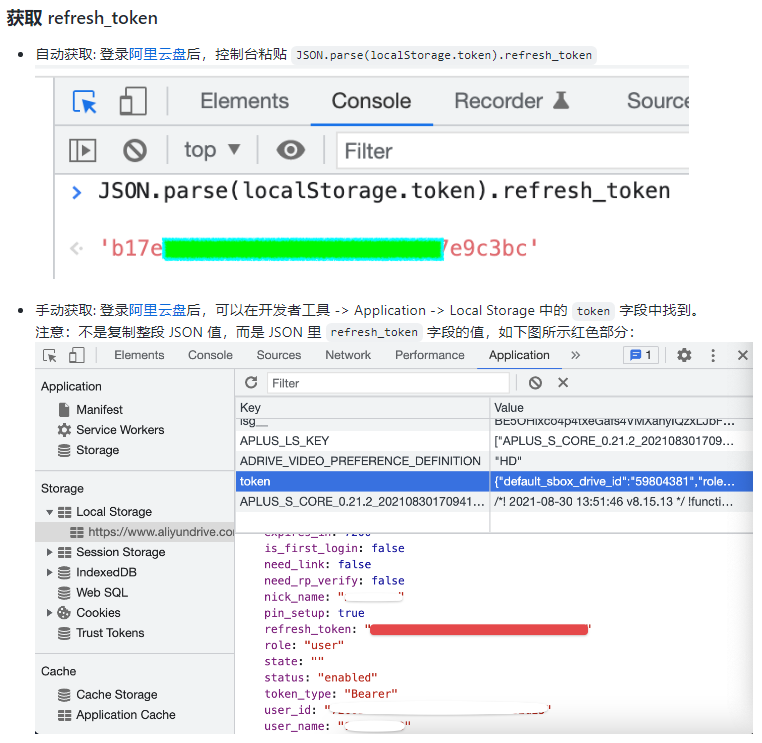Click the token_type "Bearer" value
The height and width of the screenshot is (743, 762).
click(x=371, y=694)
